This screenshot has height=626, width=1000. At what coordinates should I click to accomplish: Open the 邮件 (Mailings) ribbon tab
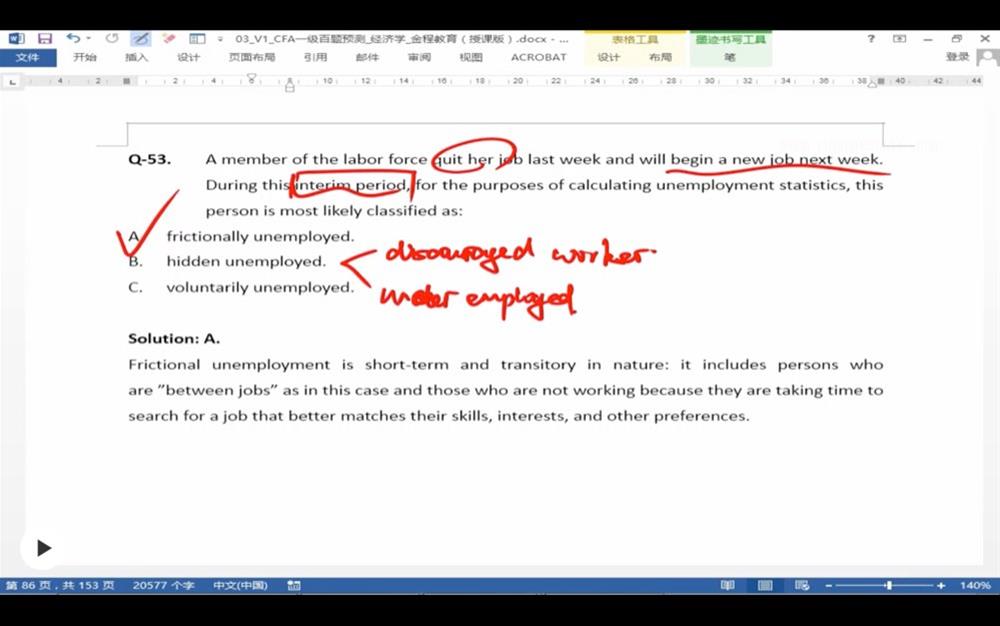(x=367, y=57)
